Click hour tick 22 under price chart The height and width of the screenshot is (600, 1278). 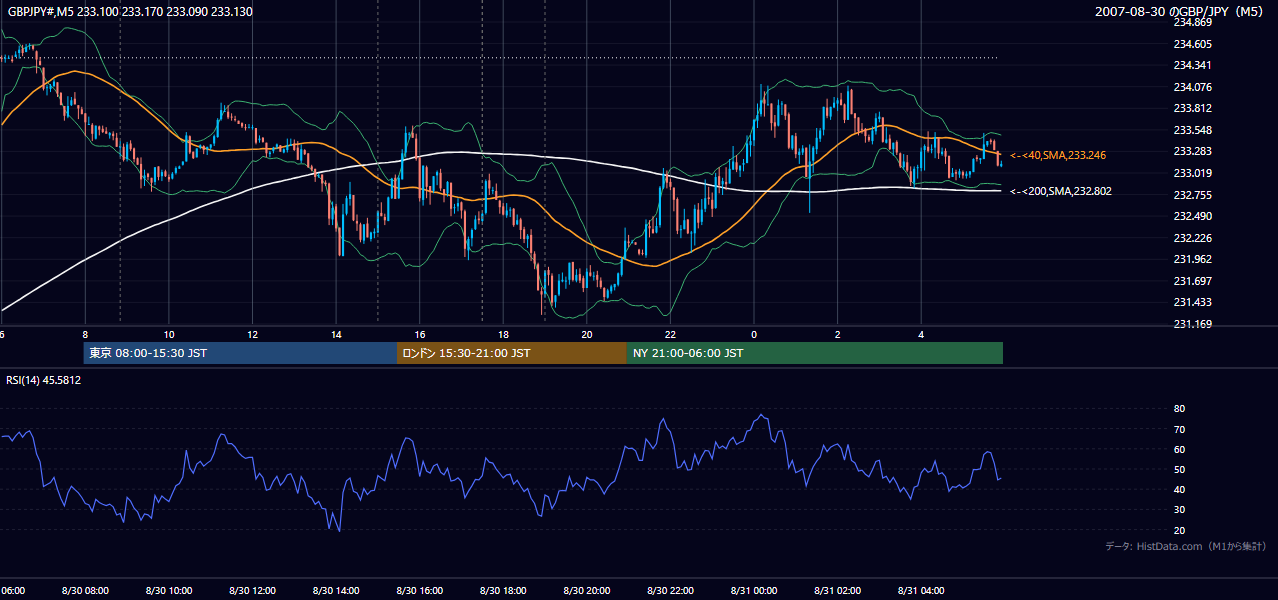tap(670, 334)
